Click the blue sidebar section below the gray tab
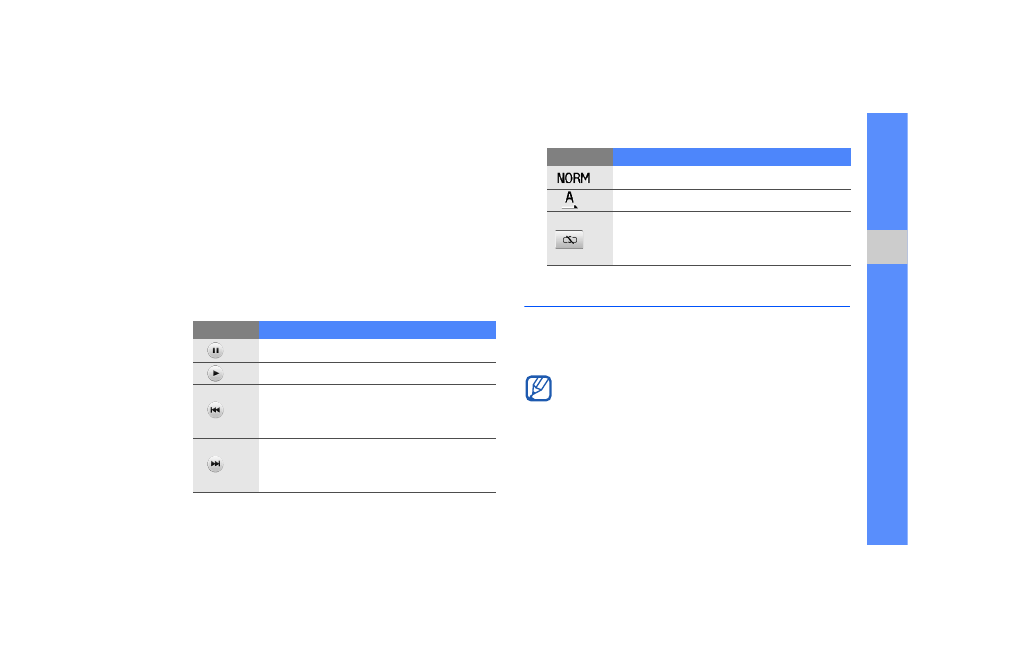The height and width of the screenshot is (658, 1020). click(x=887, y=404)
